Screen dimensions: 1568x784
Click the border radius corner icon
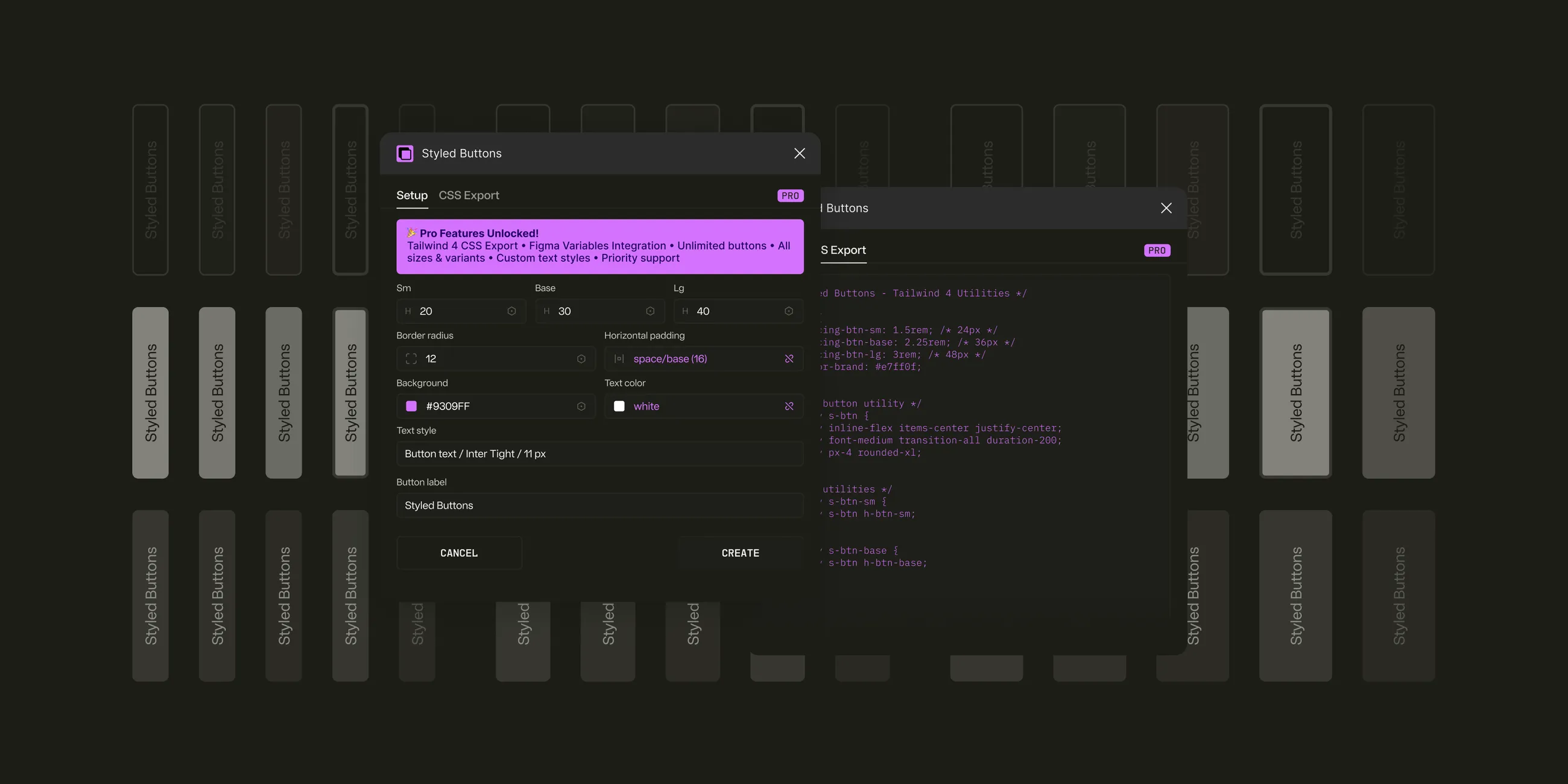tap(411, 358)
